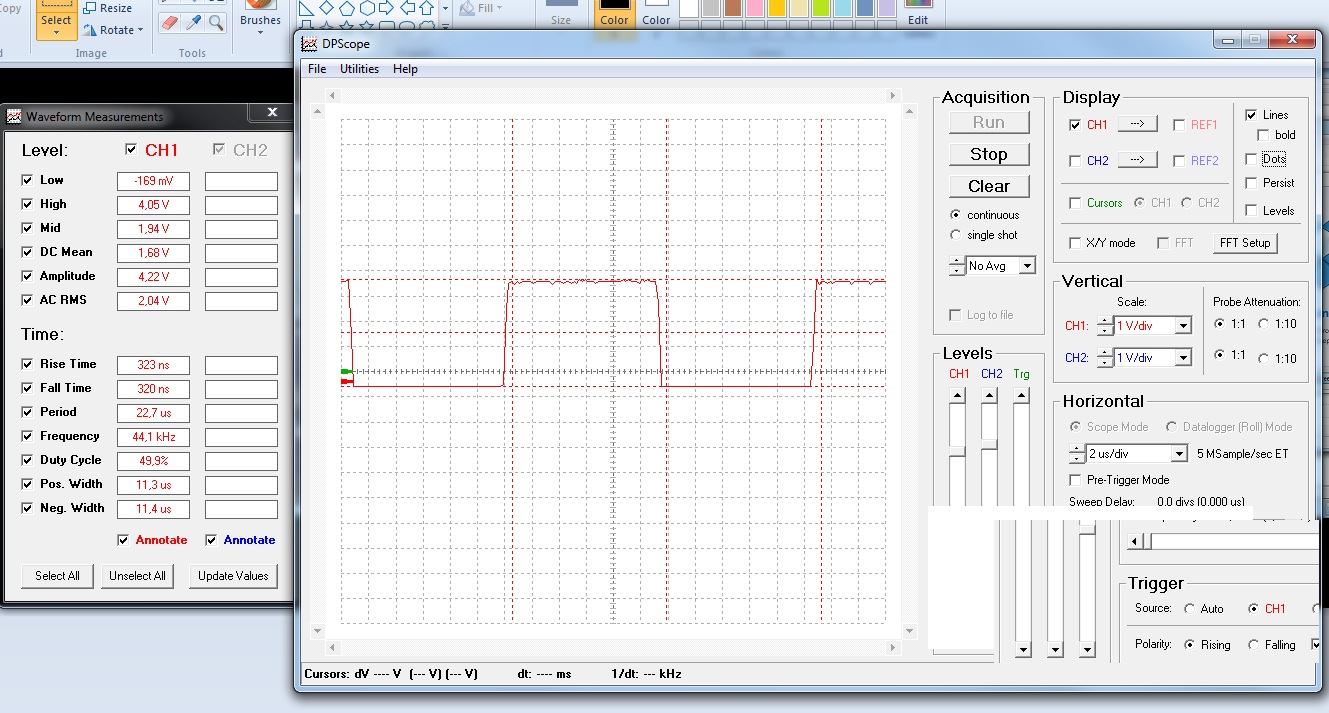Screen dimensions: 1329x713
Task: Click the Select tool in Paint
Action: pyautogui.click(x=56, y=18)
